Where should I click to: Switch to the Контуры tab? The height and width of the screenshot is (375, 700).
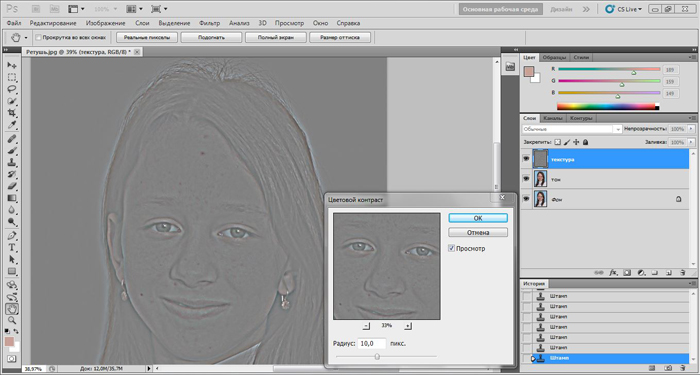click(x=581, y=118)
